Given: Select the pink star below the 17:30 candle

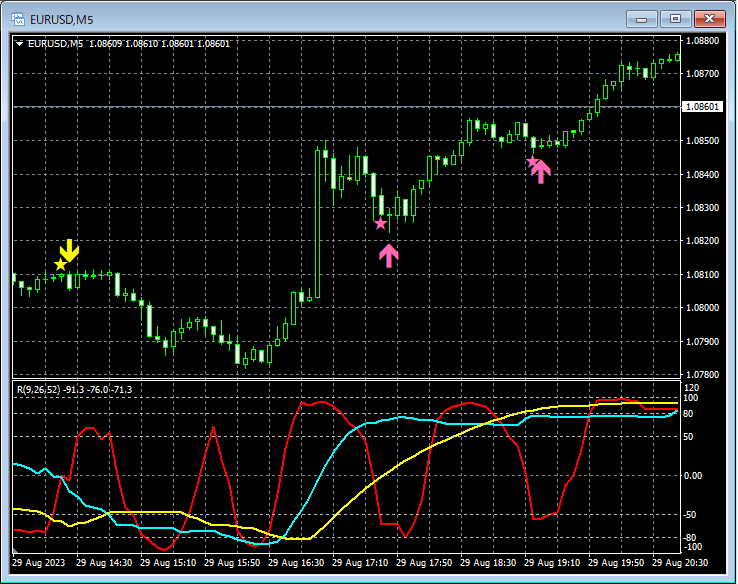Looking at the screenshot, I should [x=380, y=224].
